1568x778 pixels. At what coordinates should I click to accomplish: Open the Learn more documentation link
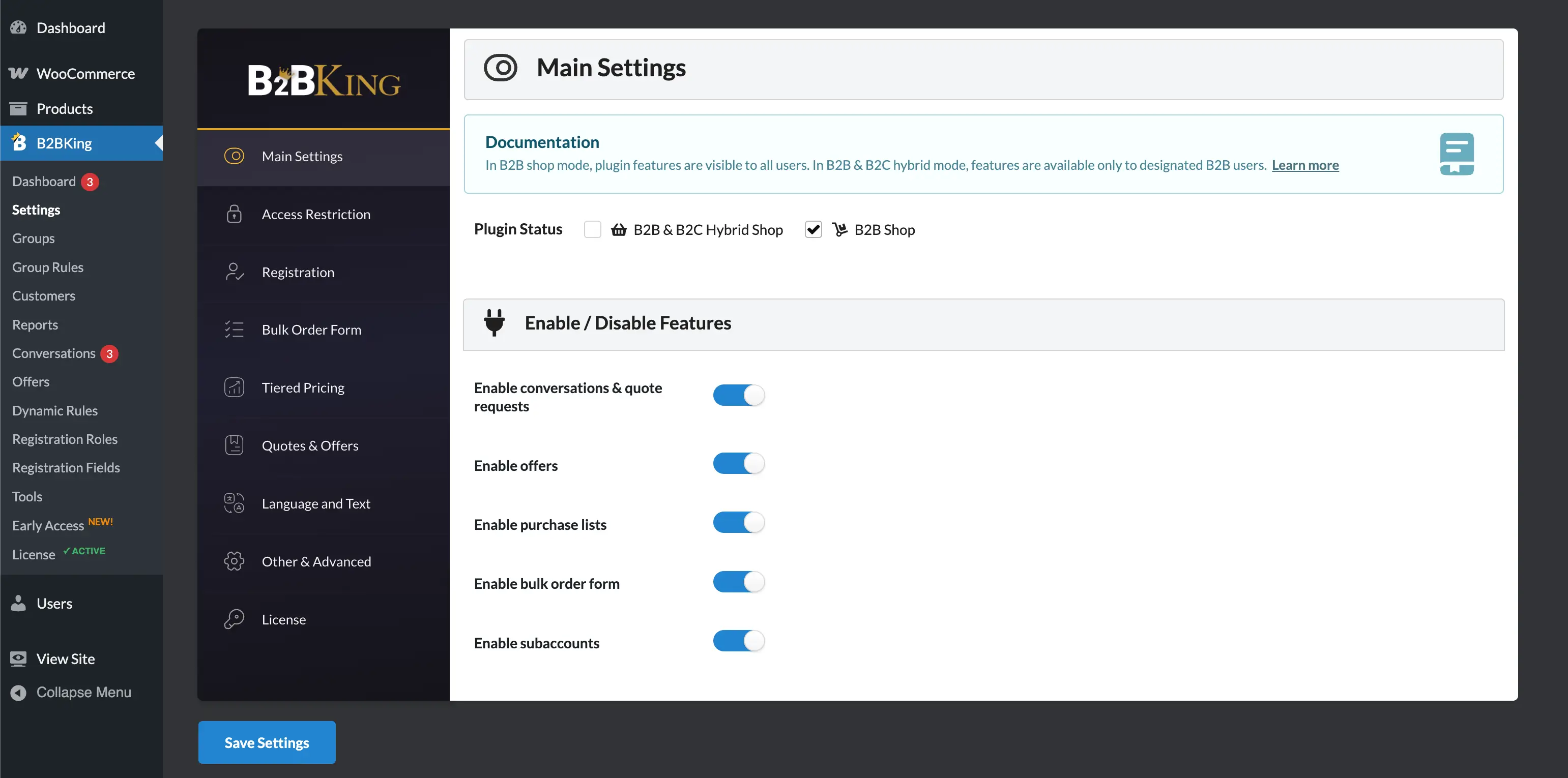pyautogui.click(x=1304, y=165)
